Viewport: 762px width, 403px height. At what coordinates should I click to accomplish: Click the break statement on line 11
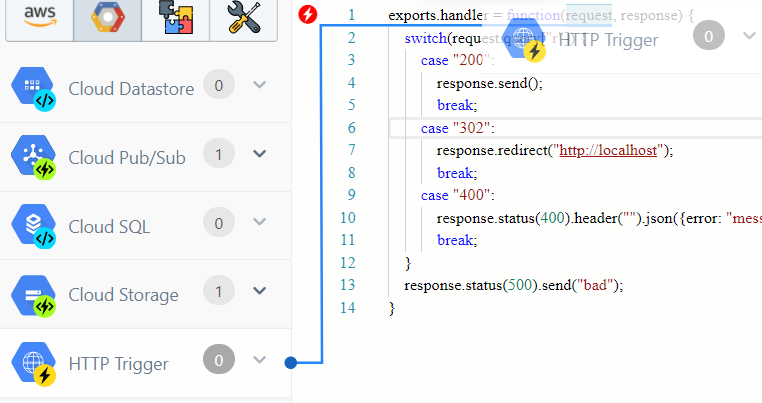(x=457, y=240)
